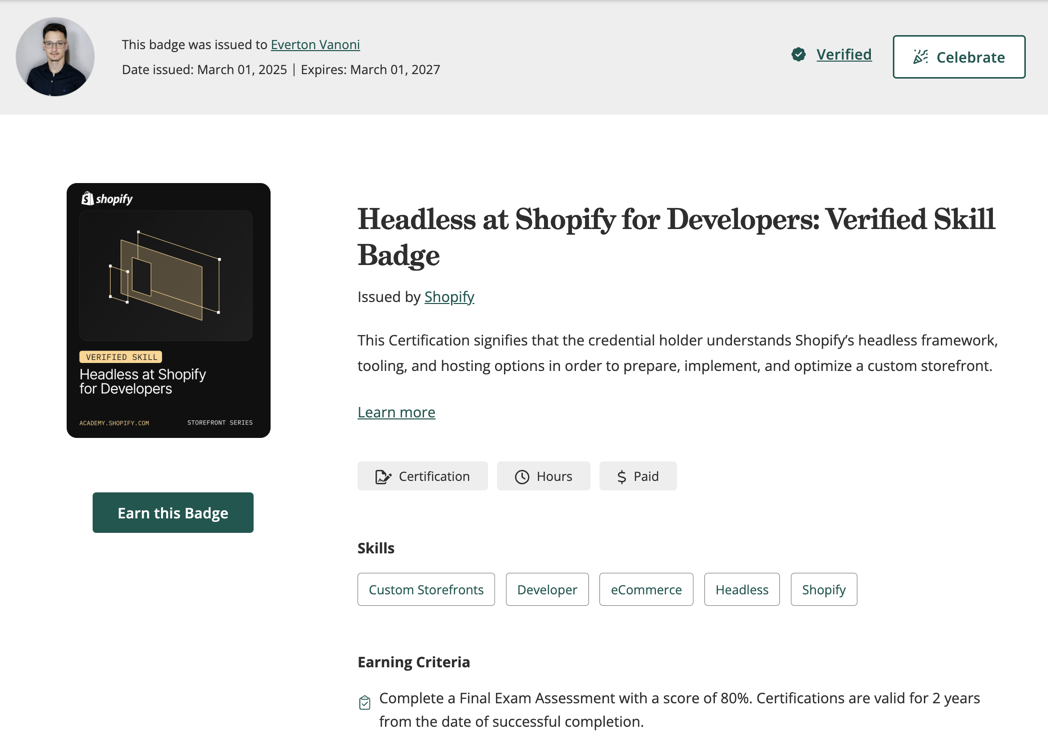Click the Headless at Shopify badge image
The height and width of the screenshot is (756, 1048).
coord(168,310)
